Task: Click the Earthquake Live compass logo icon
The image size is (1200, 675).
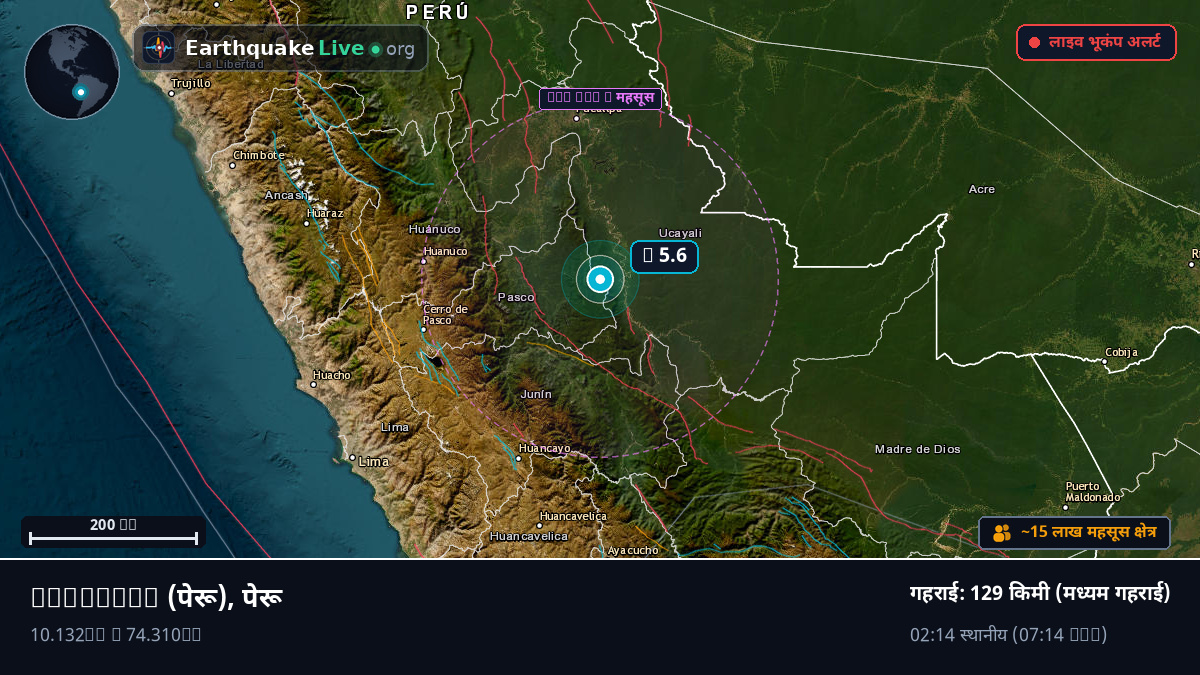Action: tap(159, 48)
